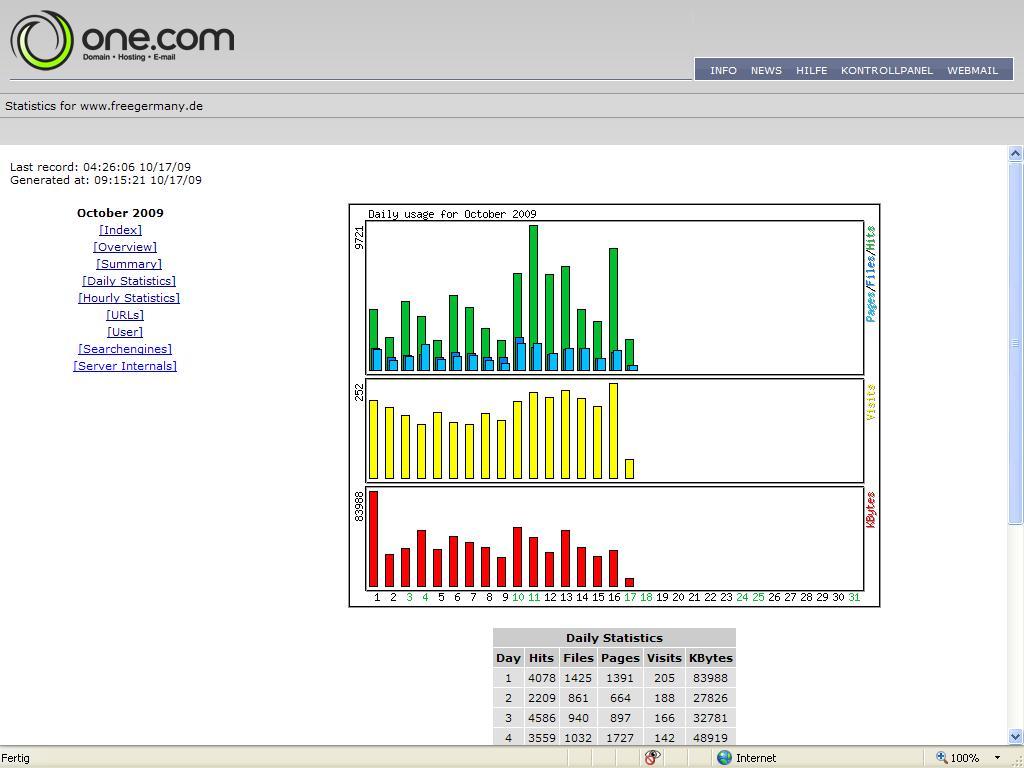The height and width of the screenshot is (768, 1024).
Task: Click the Internet zone globe icon
Action: click(724, 758)
